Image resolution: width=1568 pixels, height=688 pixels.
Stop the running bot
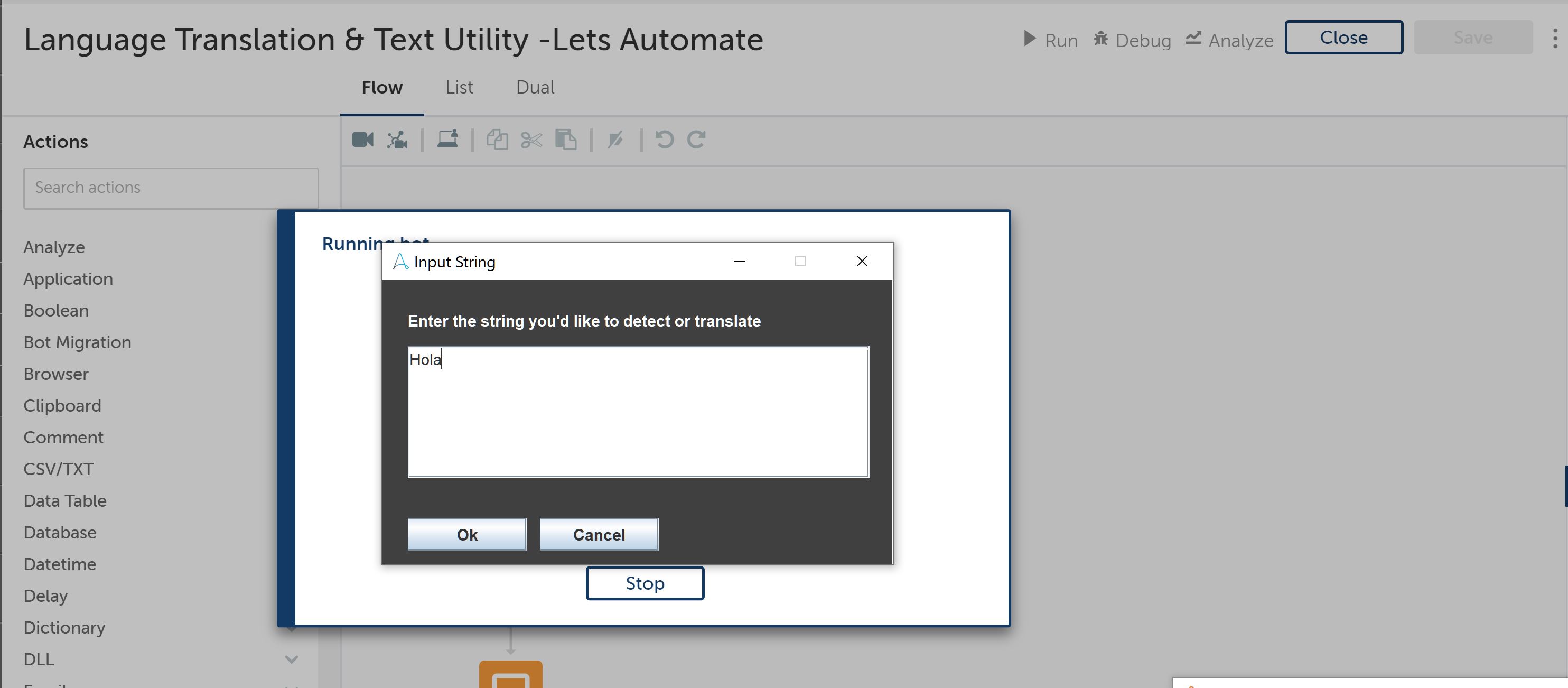(645, 583)
